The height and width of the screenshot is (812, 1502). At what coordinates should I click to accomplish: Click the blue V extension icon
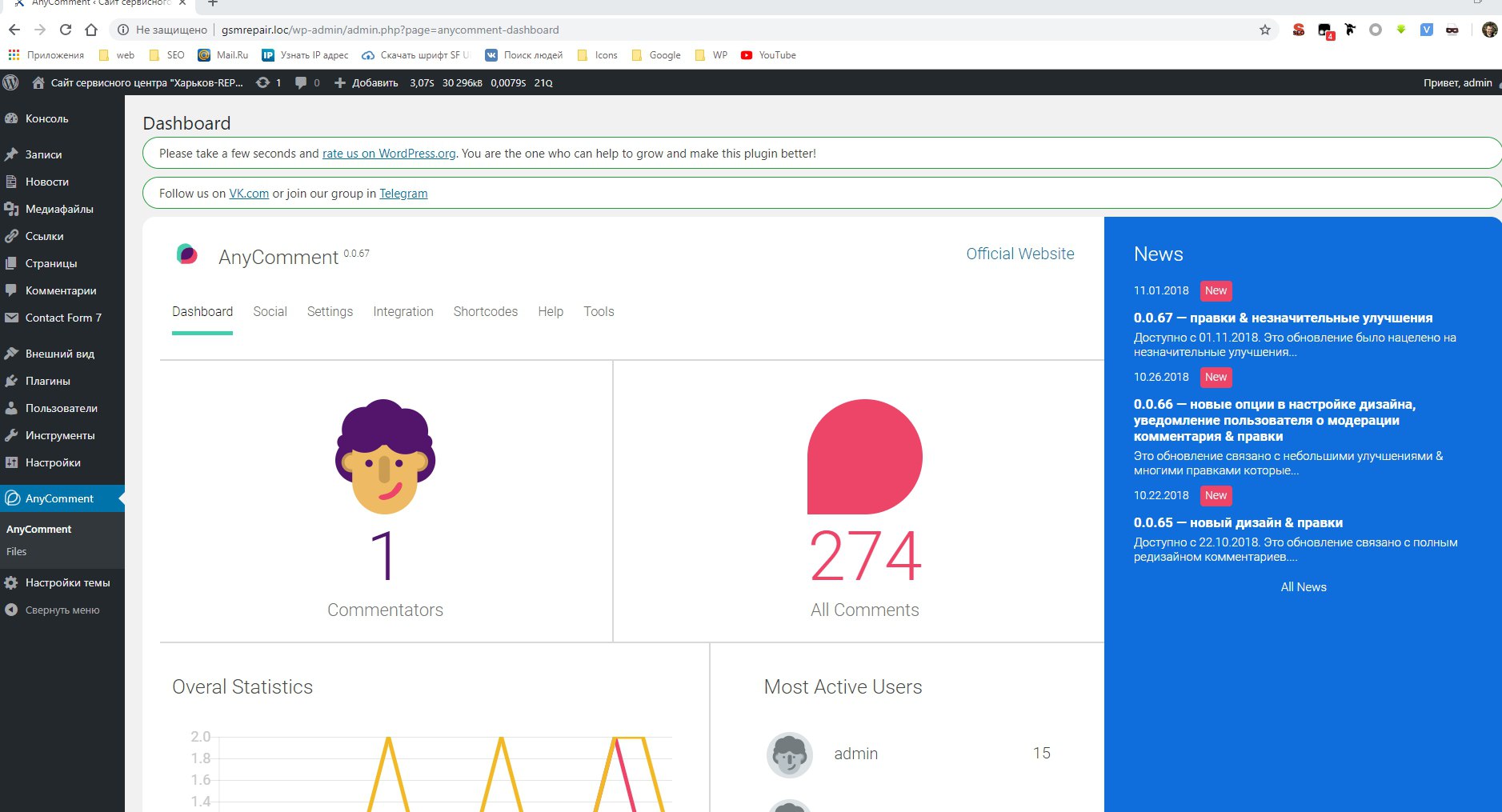(x=1427, y=30)
